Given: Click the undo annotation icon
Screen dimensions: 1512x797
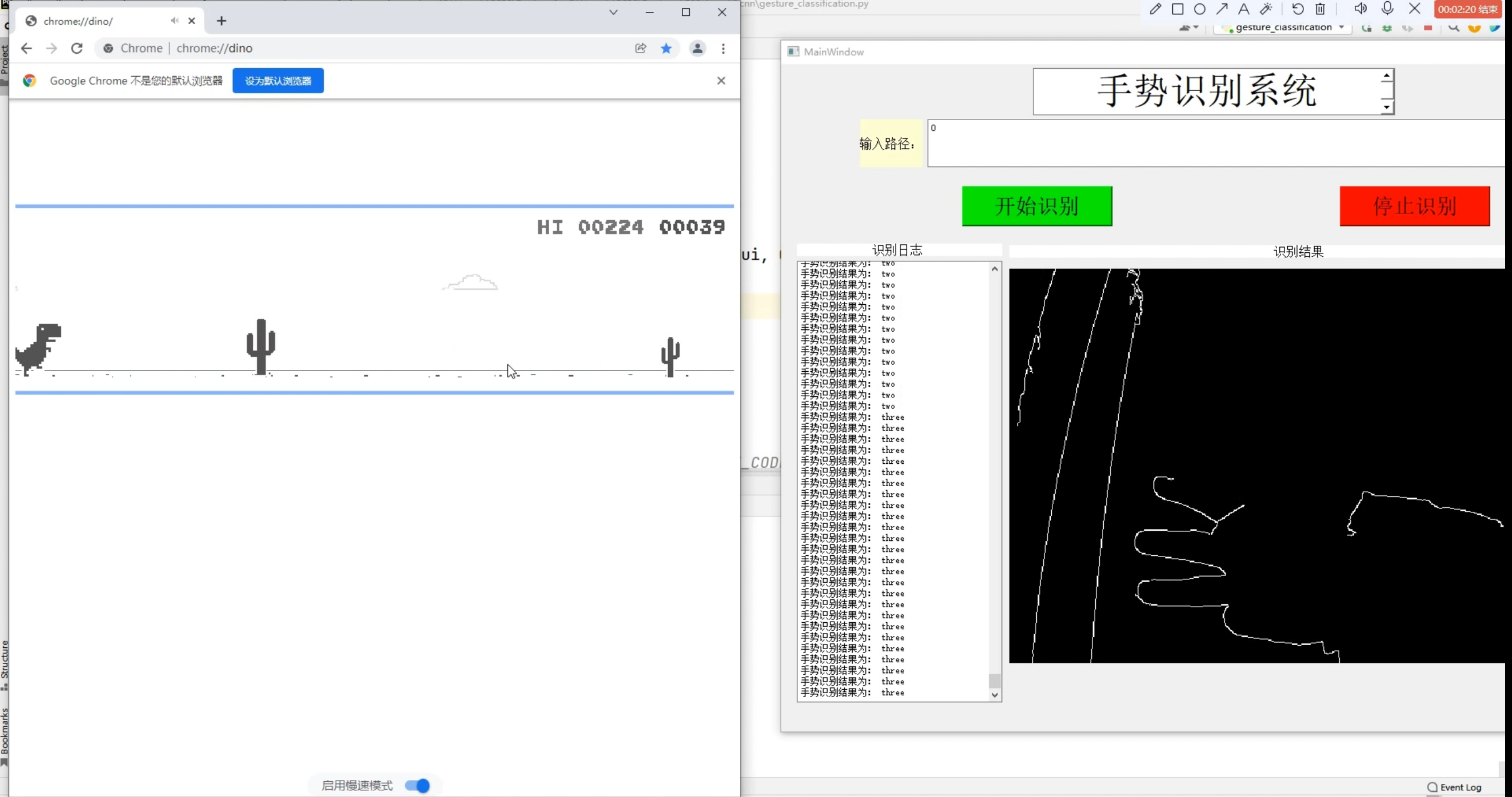Looking at the screenshot, I should (1298, 9).
